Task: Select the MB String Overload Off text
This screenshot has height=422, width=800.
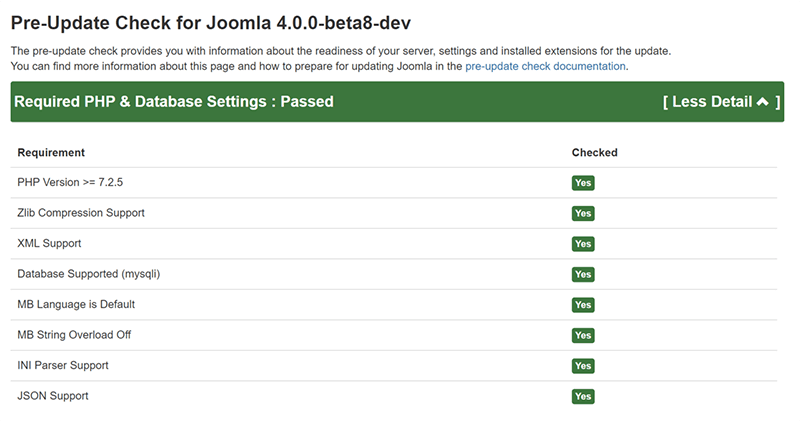Action: click(74, 335)
